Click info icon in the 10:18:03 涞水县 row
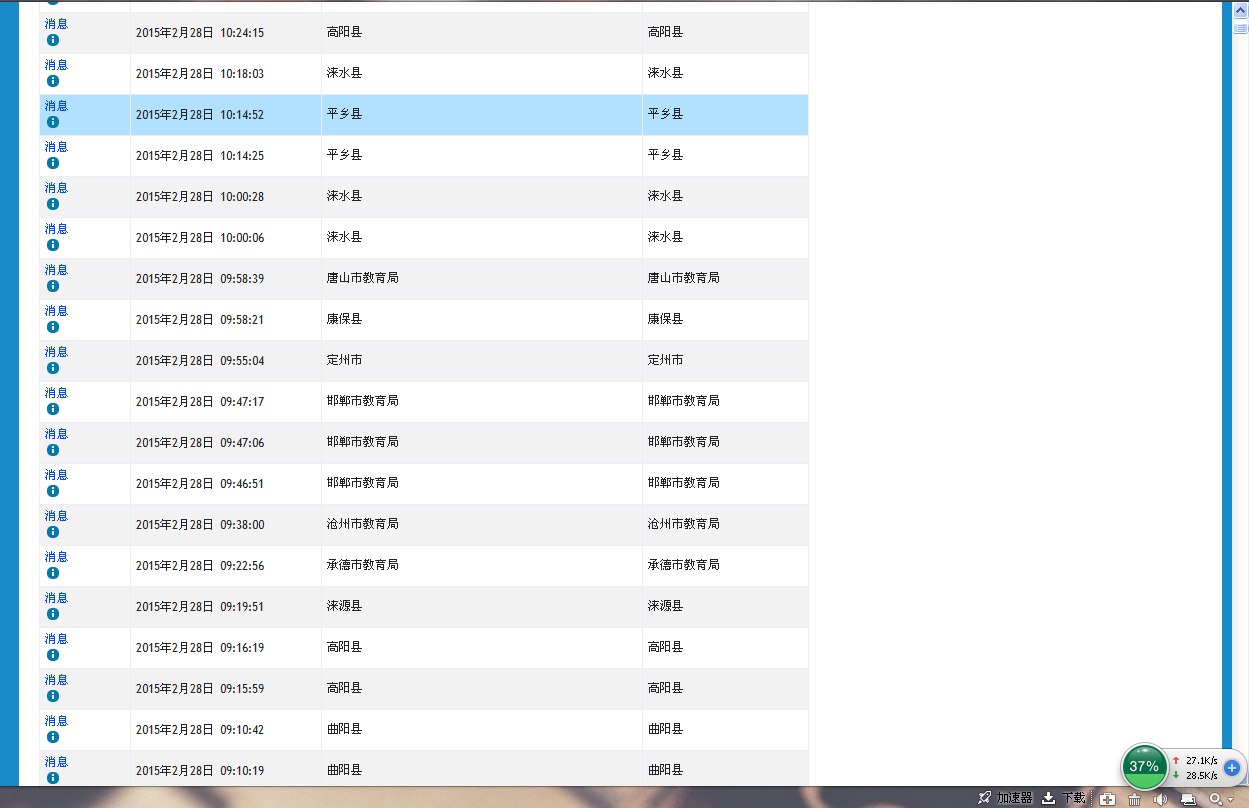Screen dimensions: 1249x808 click(x=53, y=81)
